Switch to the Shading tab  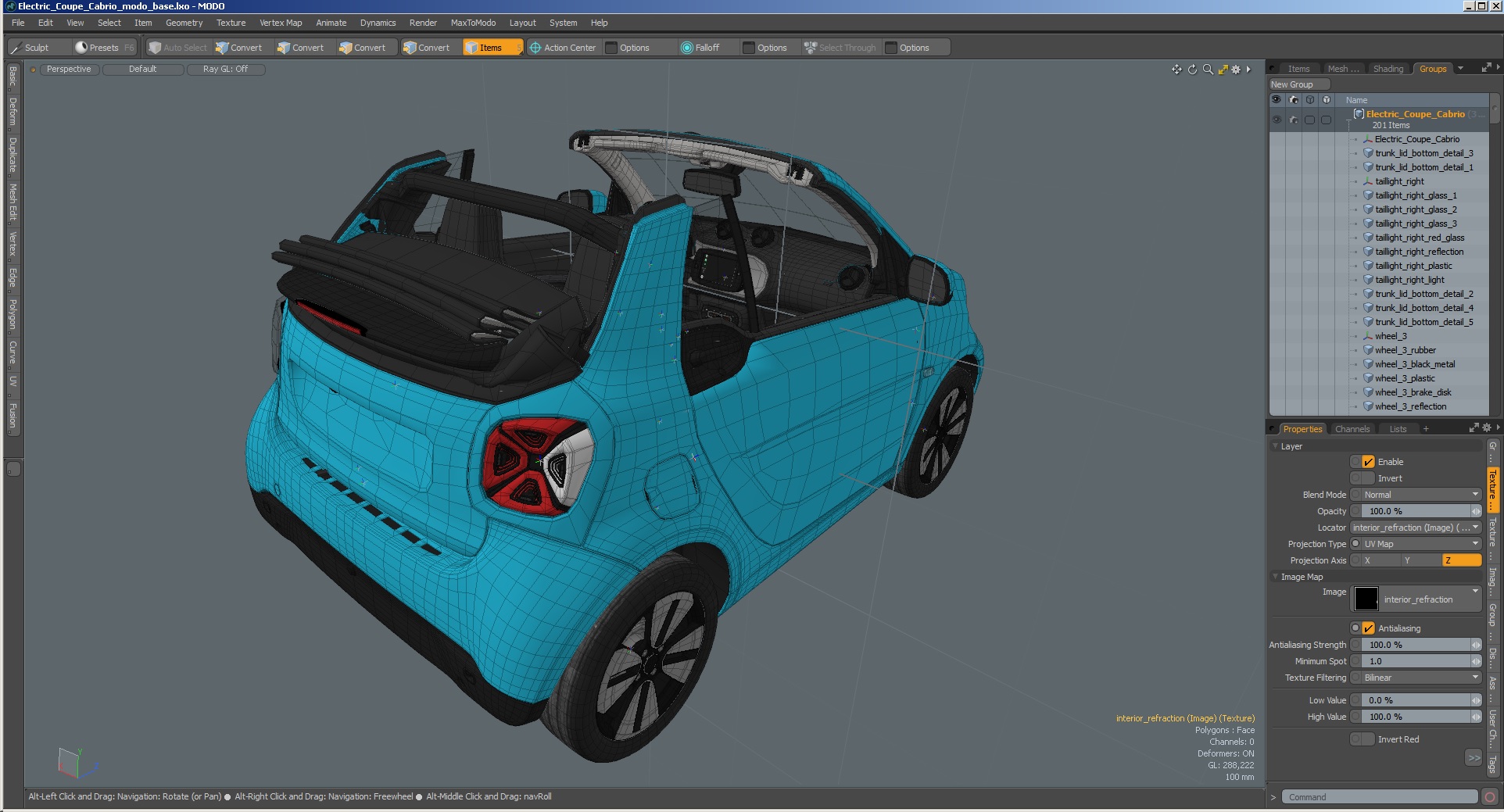[1388, 69]
